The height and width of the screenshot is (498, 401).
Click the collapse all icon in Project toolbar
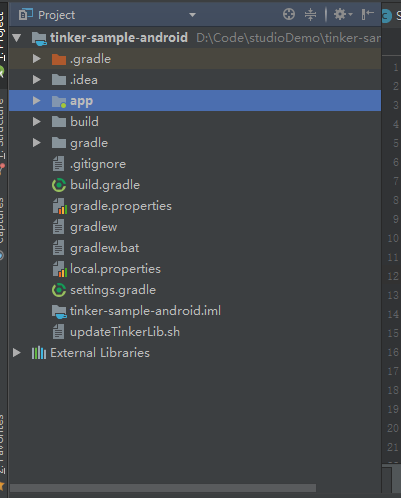[x=310, y=15]
